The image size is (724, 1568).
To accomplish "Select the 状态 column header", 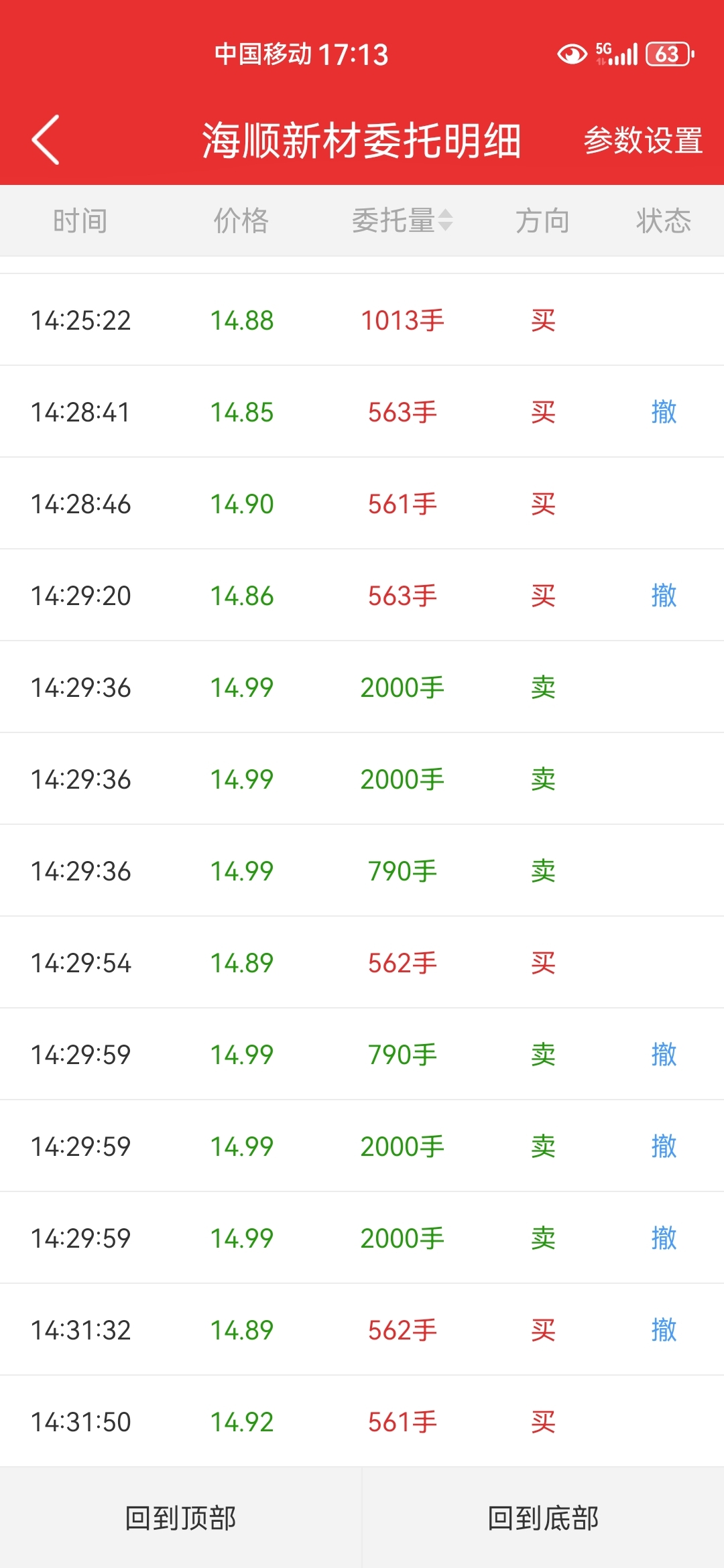I will [664, 220].
